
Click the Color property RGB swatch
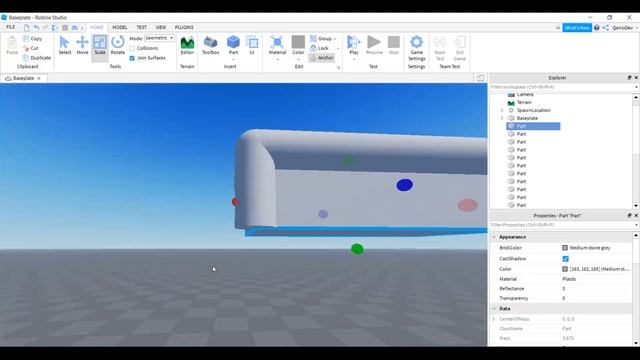[565, 269]
